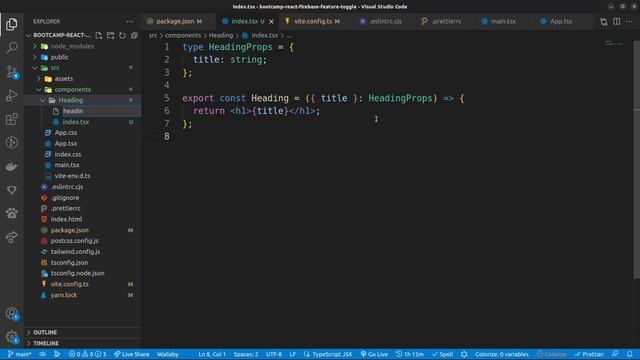
Task: Toggle Go Live server in status bar
Action: tap(374, 354)
